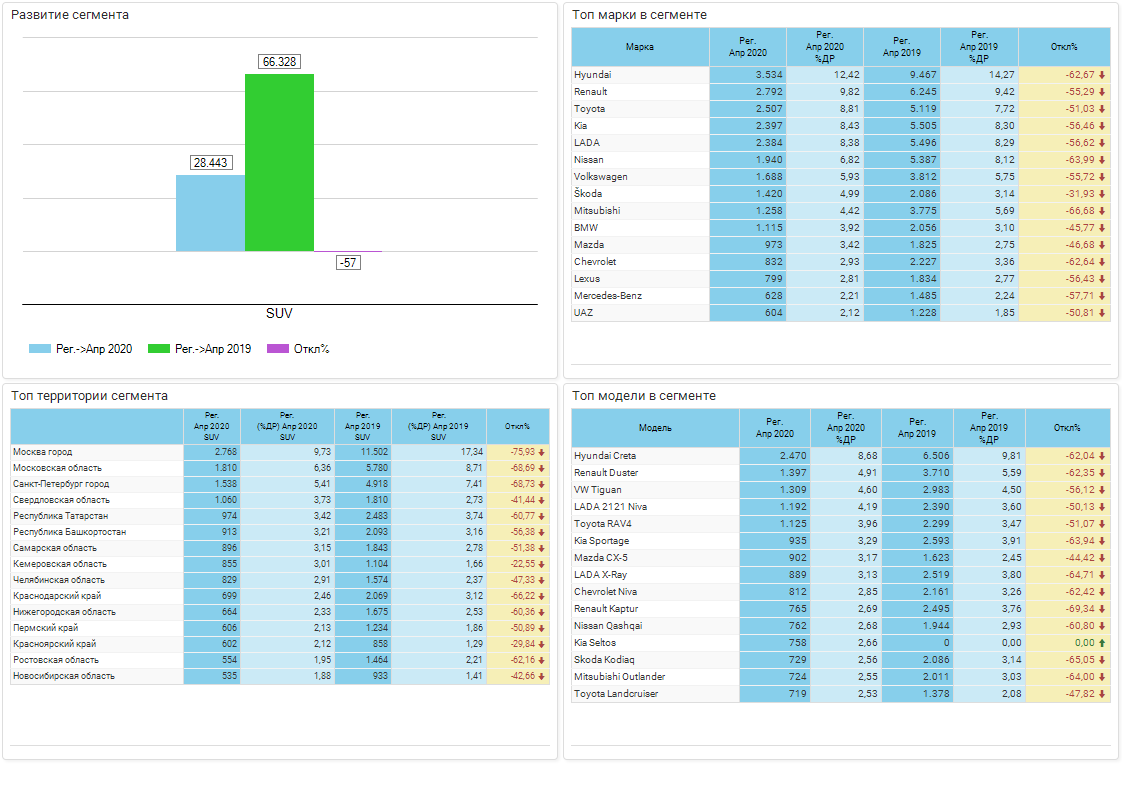Click Рег. Апр 2019 SUV header in territories table
Screen dimensions: 1122x793
[363, 427]
